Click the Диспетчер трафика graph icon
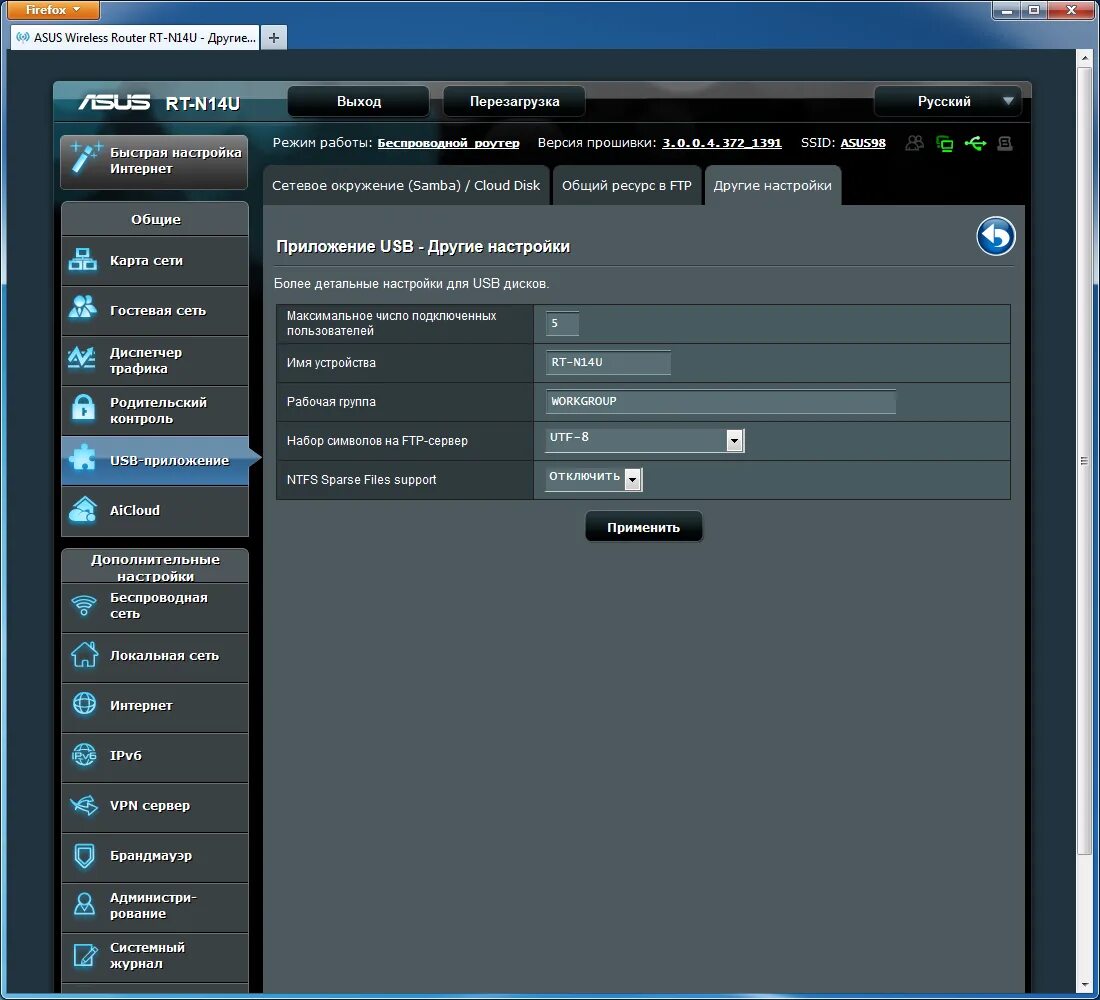This screenshot has width=1100, height=1000. (x=82, y=359)
